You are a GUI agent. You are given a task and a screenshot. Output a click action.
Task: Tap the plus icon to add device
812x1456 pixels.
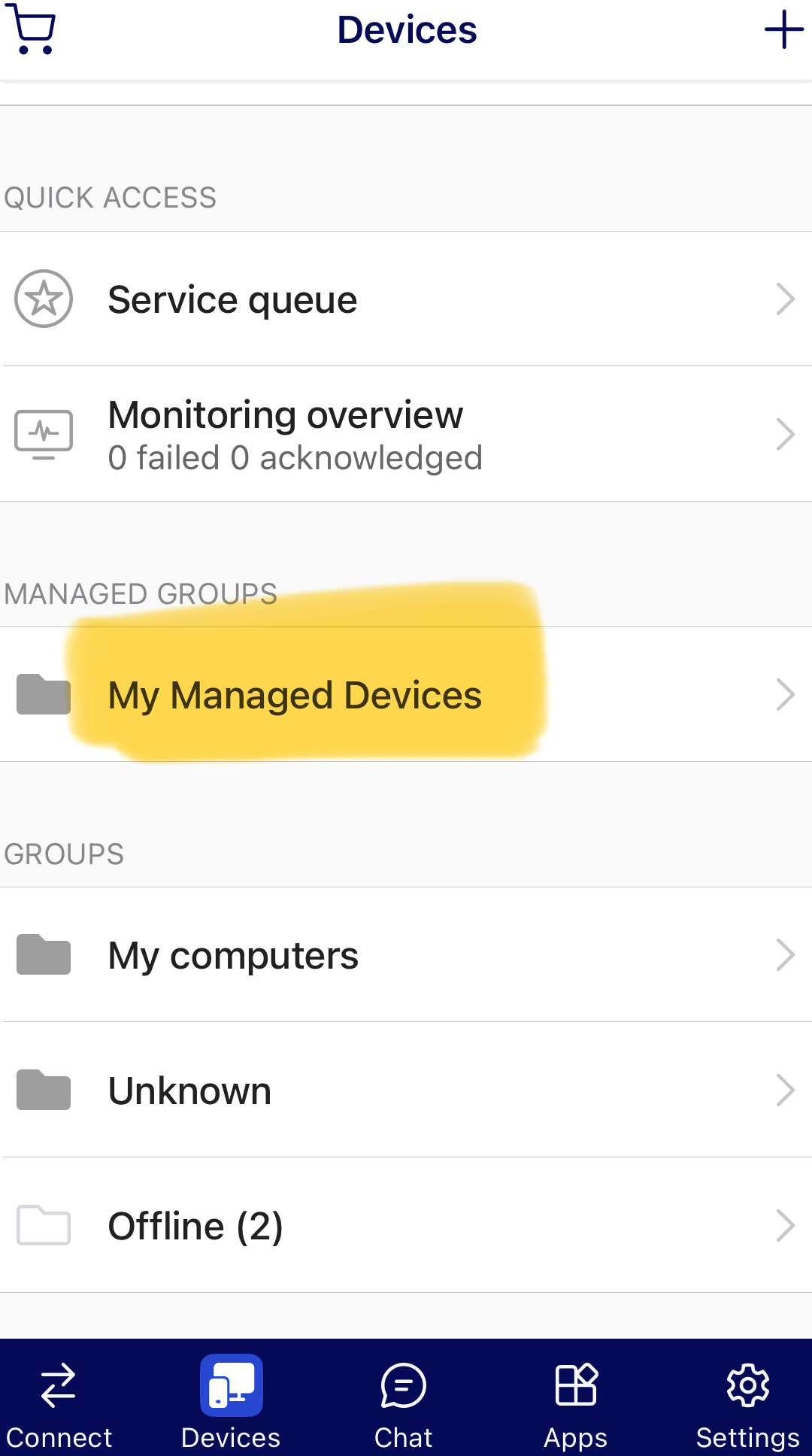click(x=784, y=29)
